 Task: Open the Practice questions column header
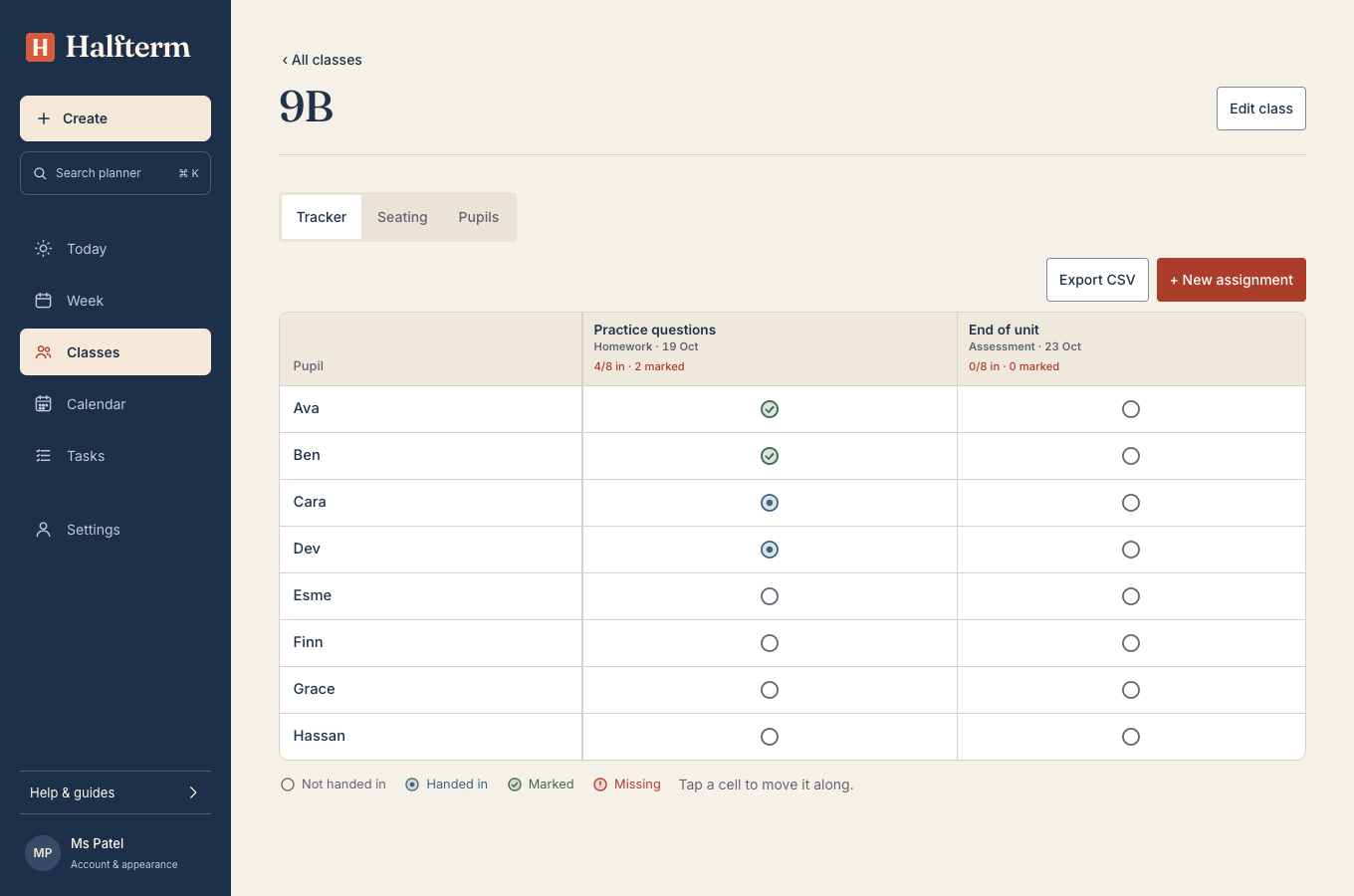pos(770,348)
